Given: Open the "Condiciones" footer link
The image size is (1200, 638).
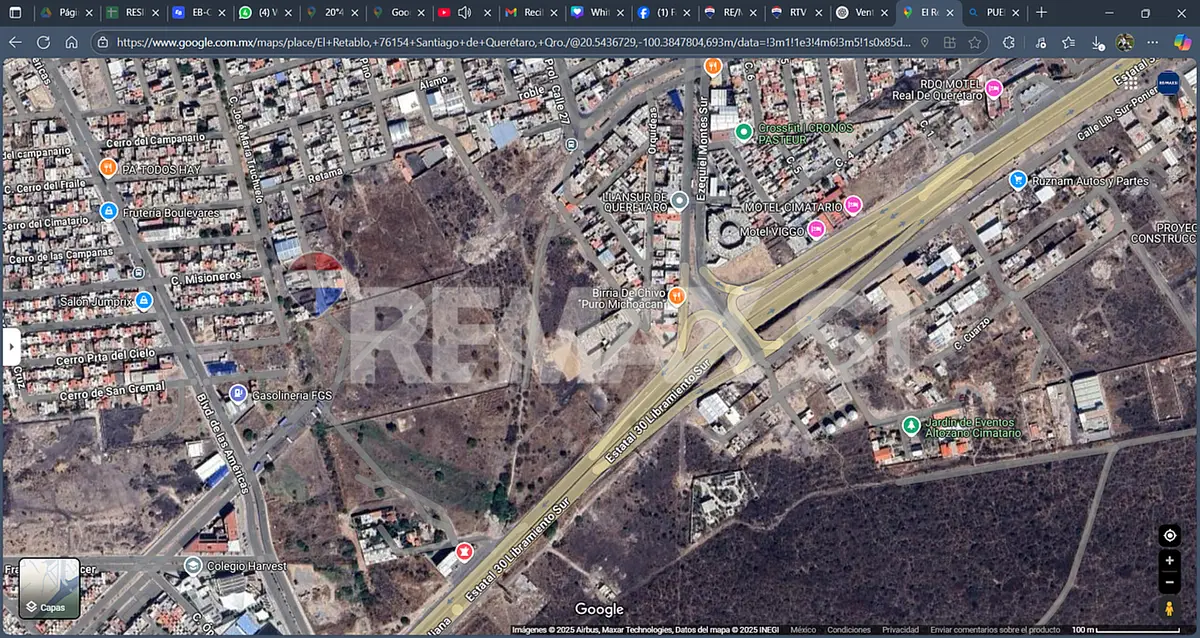Looking at the screenshot, I should [848, 630].
